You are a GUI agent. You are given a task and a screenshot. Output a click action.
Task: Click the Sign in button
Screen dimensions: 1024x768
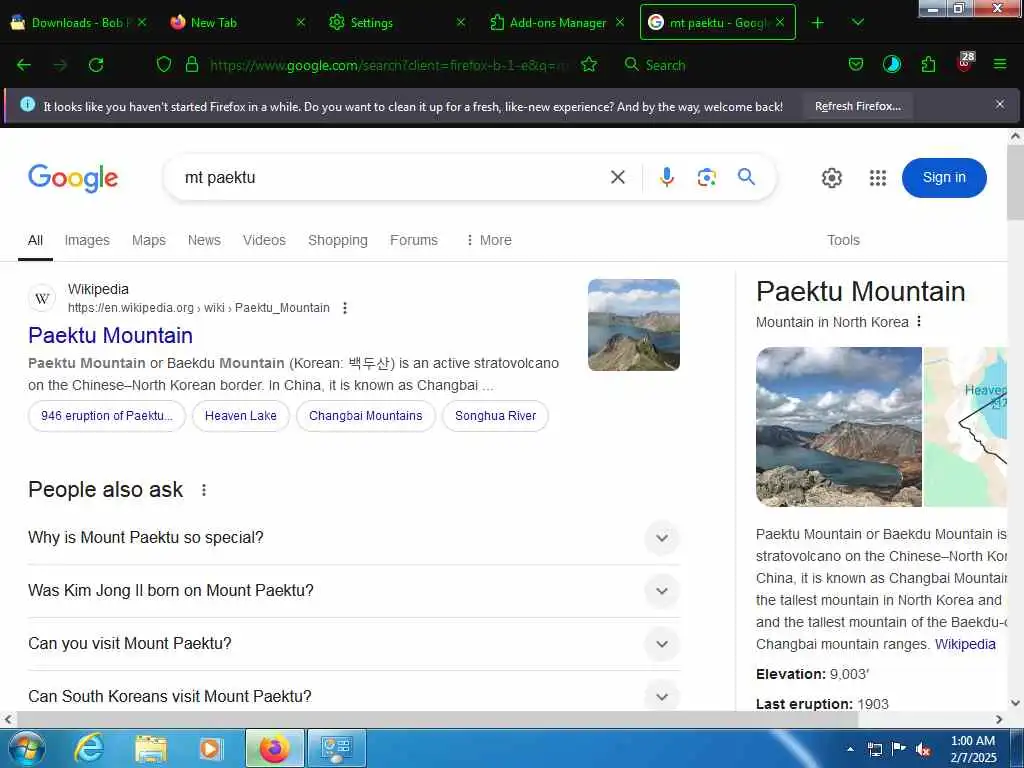(x=944, y=178)
